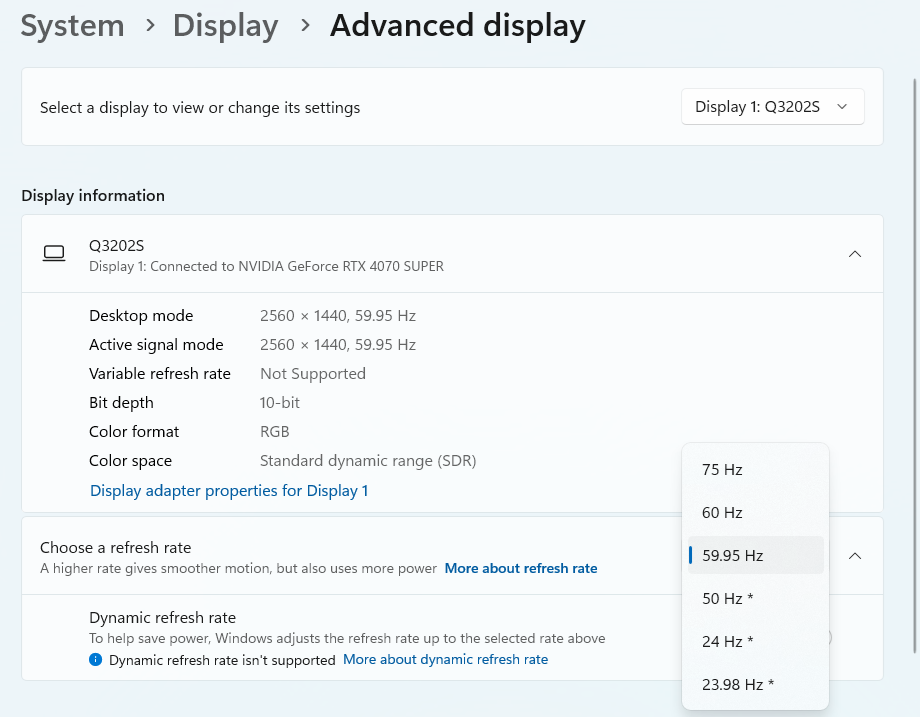
Task: Open Display adapter properties for Display 1
Action: pyautogui.click(x=229, y=491)
